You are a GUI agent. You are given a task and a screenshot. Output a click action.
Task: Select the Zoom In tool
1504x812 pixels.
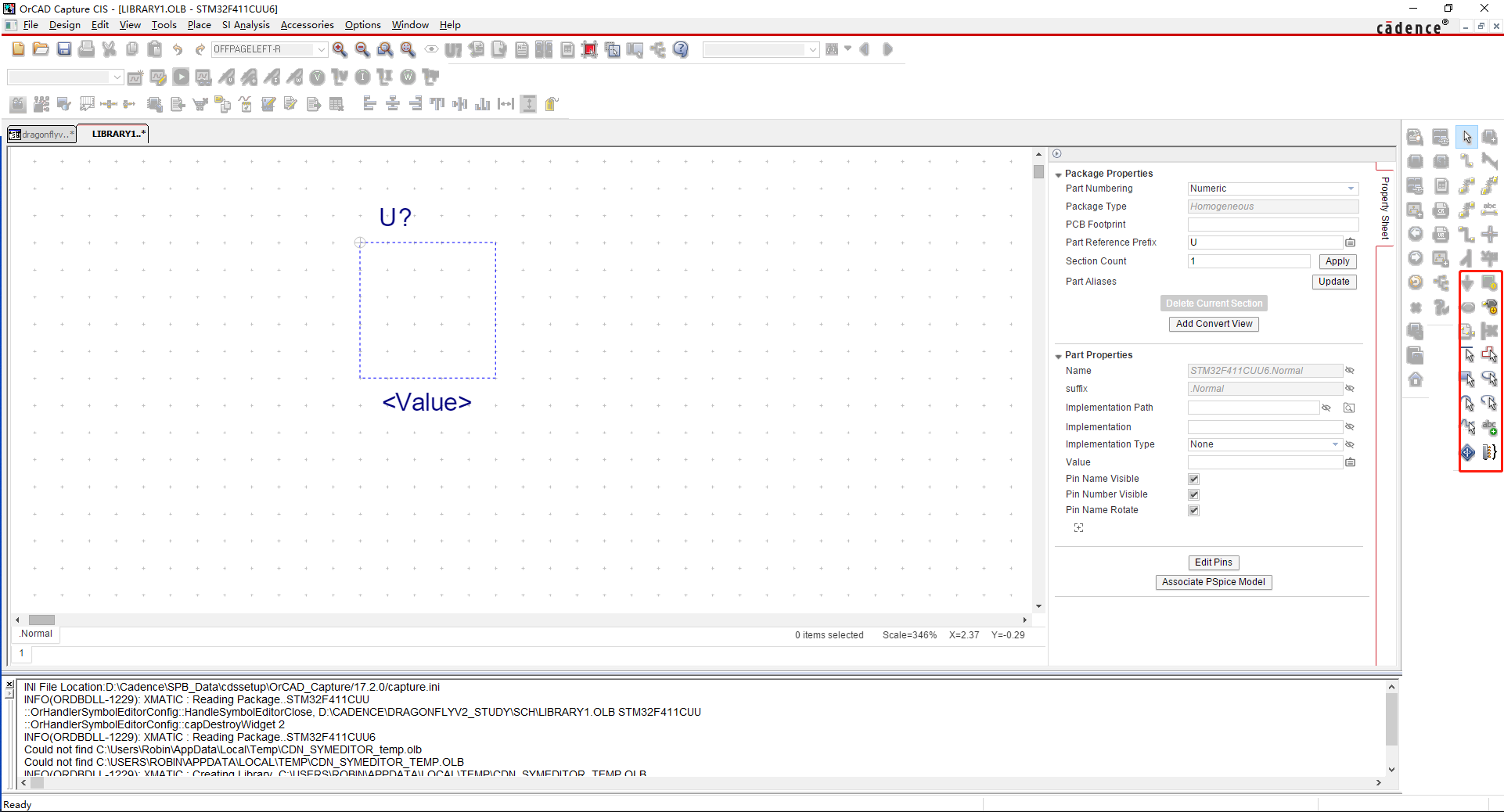tap(338, 49)
